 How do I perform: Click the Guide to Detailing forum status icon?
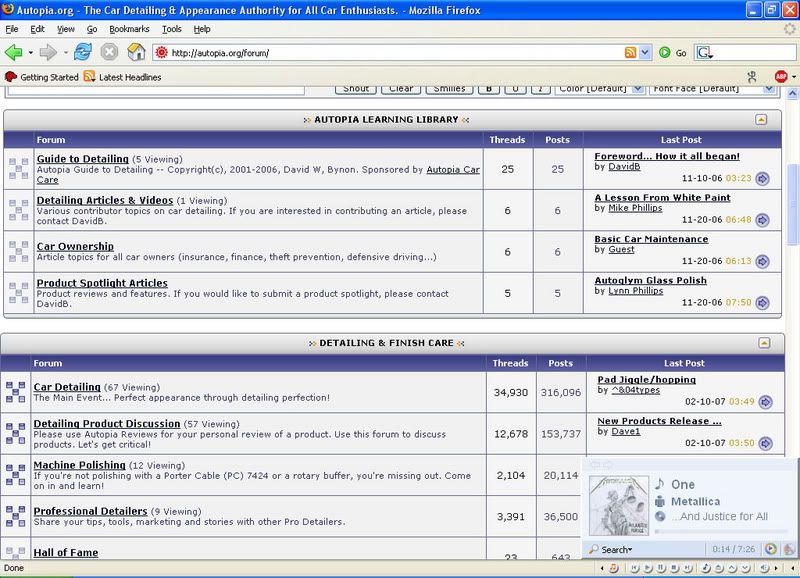pyautogui.click(x=18, y=169)
